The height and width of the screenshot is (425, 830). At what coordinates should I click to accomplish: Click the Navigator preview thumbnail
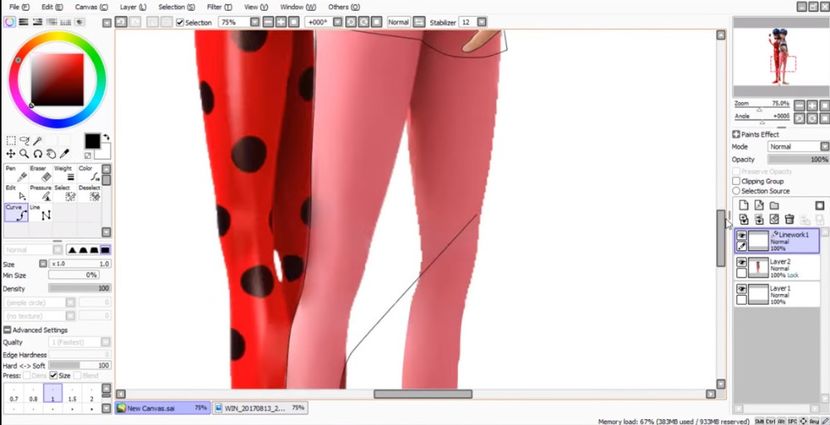click(782, 57)
